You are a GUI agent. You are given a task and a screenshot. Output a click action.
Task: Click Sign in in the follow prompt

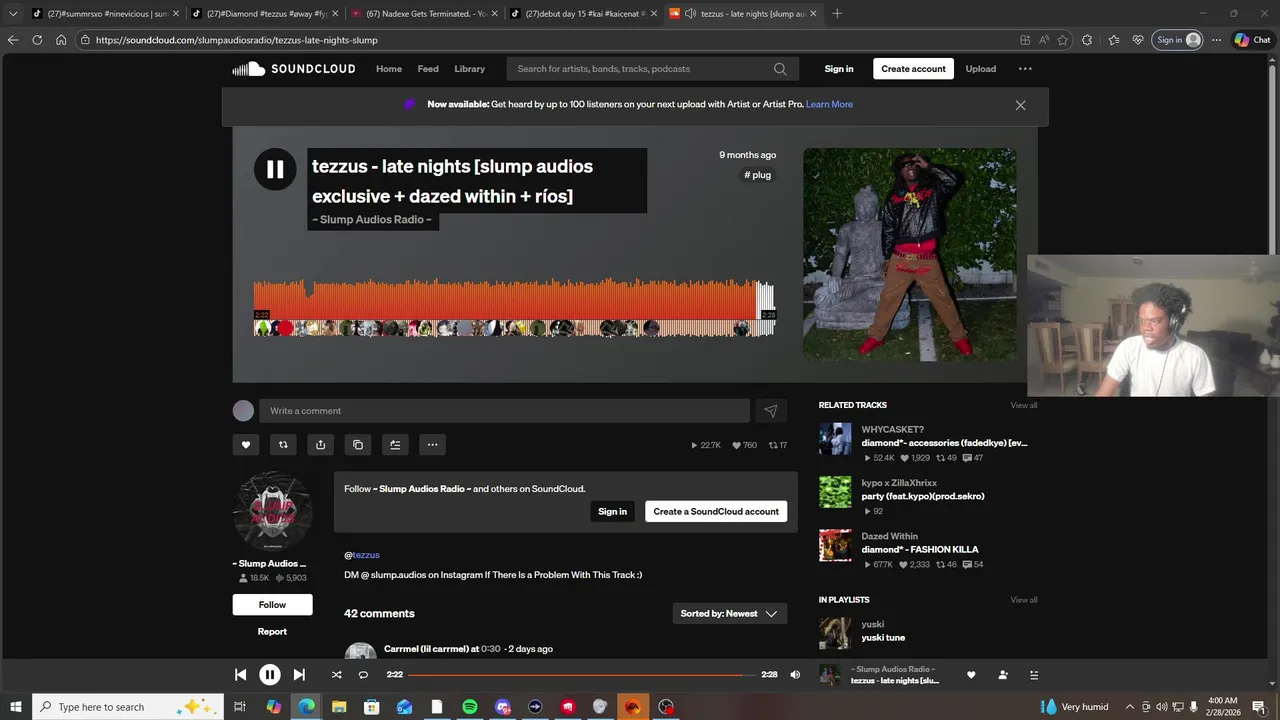pyautogui.click(x=612, y=512)
